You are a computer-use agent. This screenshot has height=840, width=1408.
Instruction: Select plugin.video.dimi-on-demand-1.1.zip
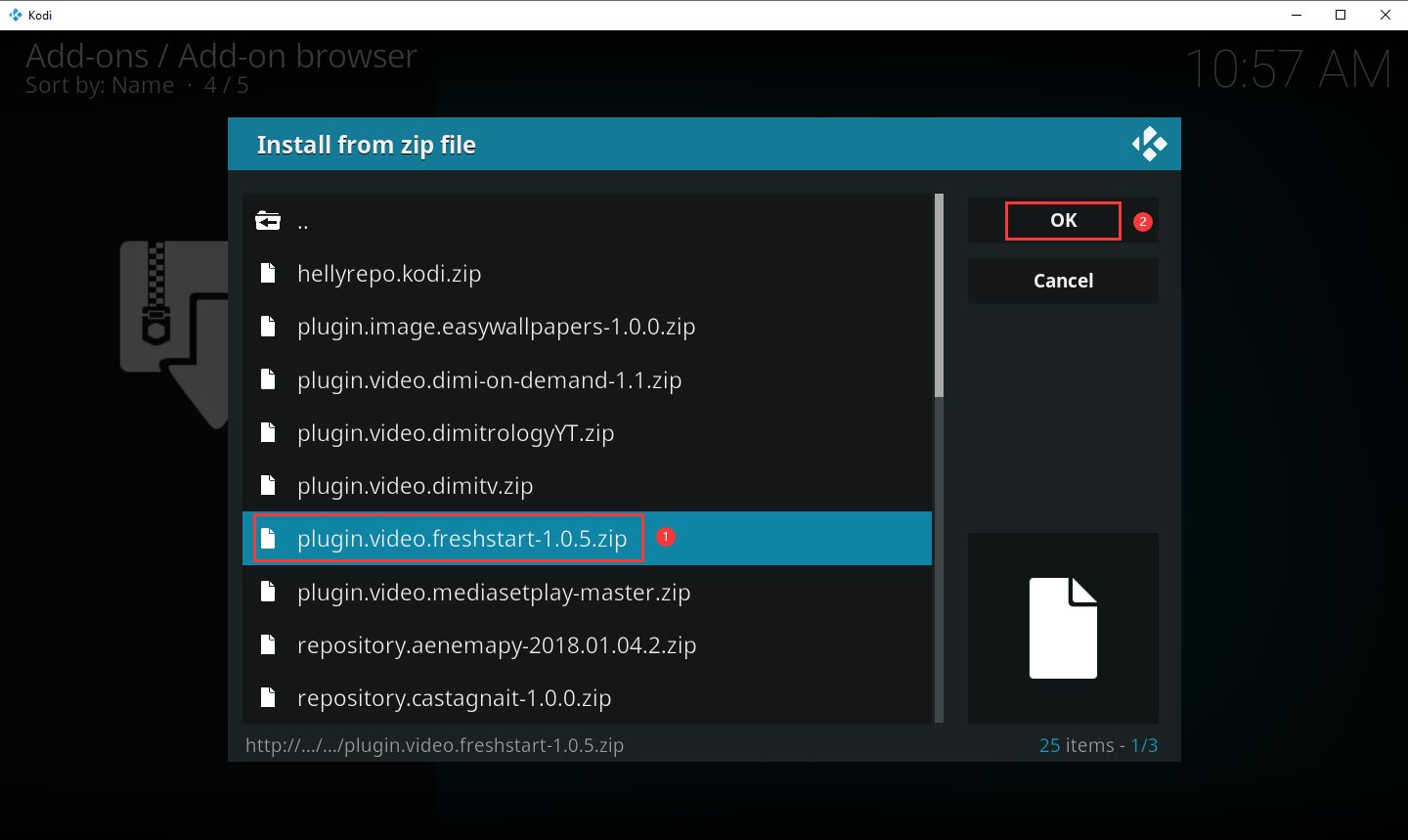click(x=489, y=379)
